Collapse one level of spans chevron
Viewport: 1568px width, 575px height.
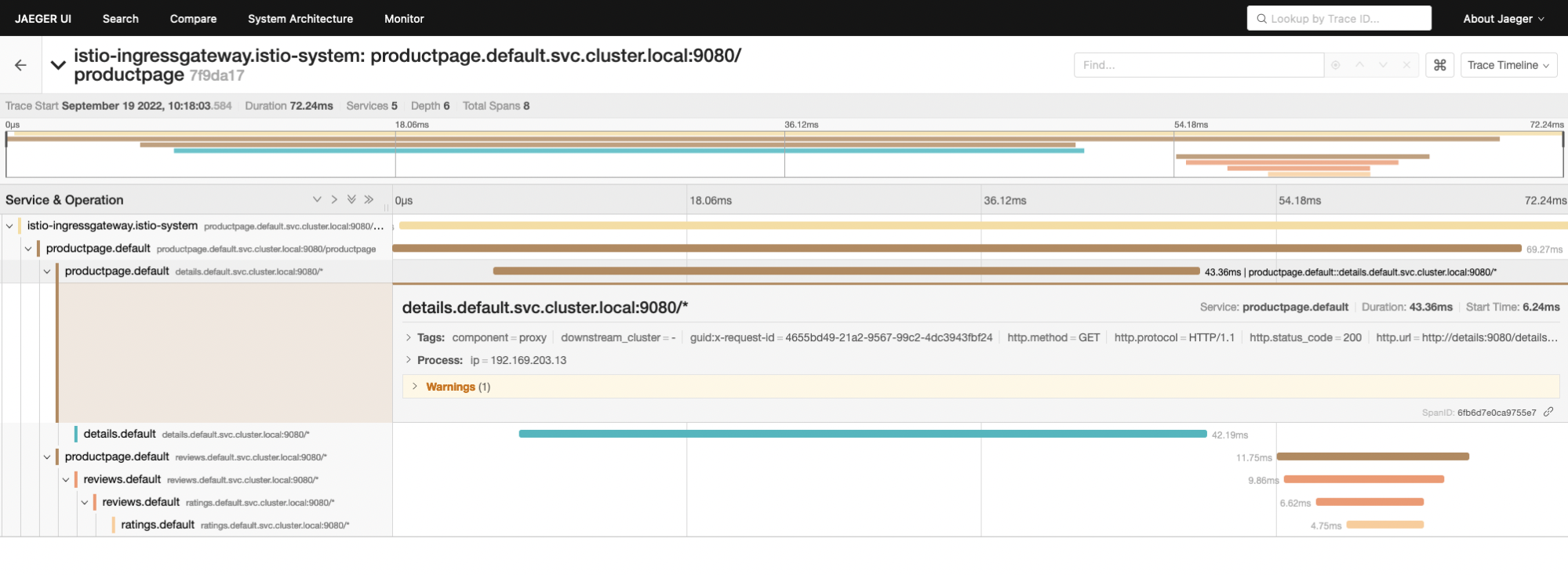click(334, 200)
